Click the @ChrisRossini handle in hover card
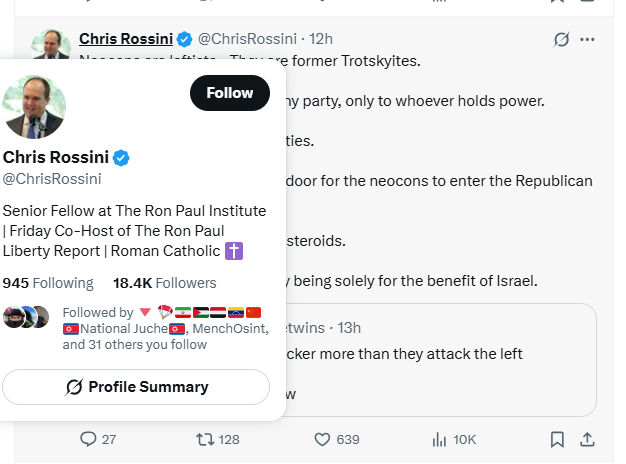This screenshot has width=626, height=464. pyautogui.click(x=52, y=179)
